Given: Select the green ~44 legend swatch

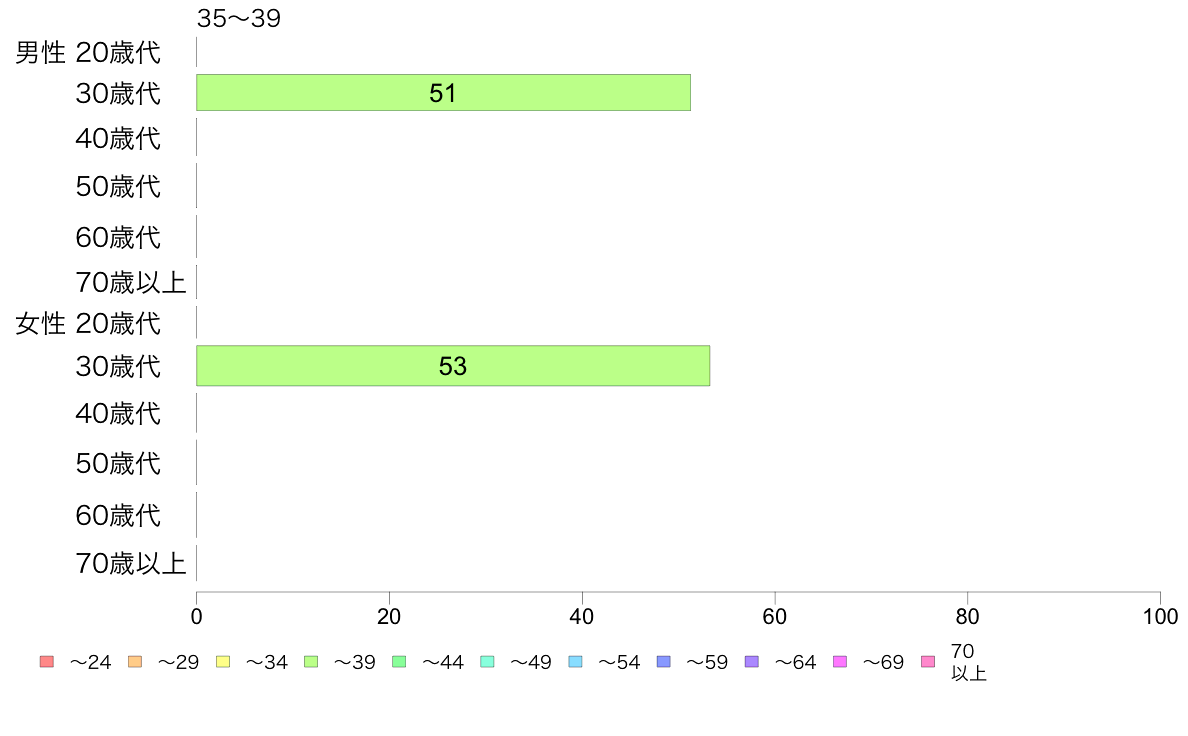Looking at the screenshot, I should (399, 662).
